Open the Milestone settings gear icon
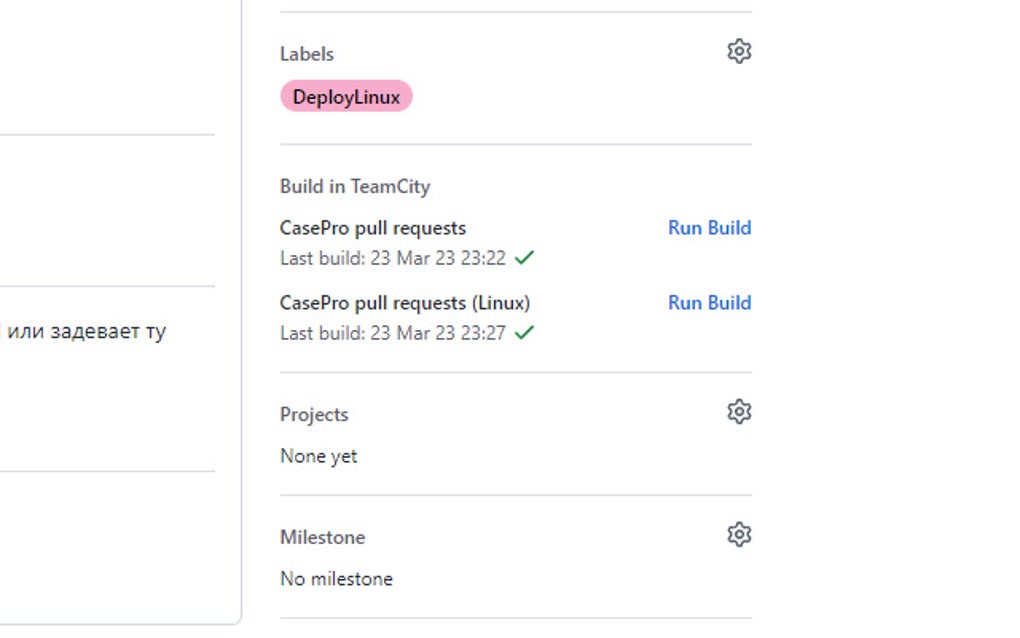 pyautogui.click(x=737, y=534)
